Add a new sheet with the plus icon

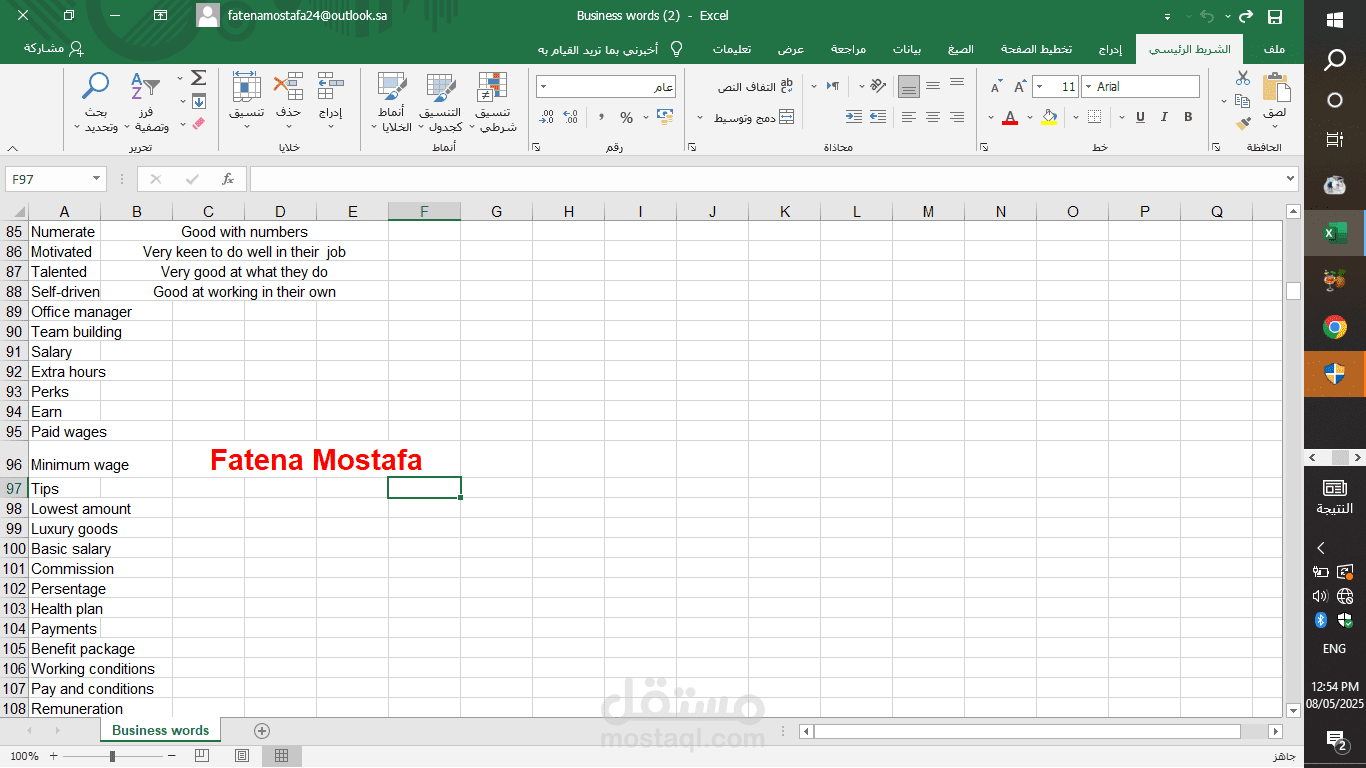coord(262,731)
